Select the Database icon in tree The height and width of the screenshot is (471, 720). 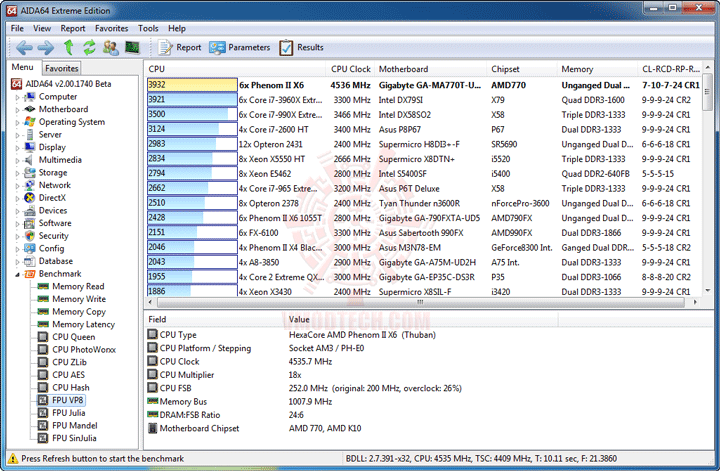[29, 261]
